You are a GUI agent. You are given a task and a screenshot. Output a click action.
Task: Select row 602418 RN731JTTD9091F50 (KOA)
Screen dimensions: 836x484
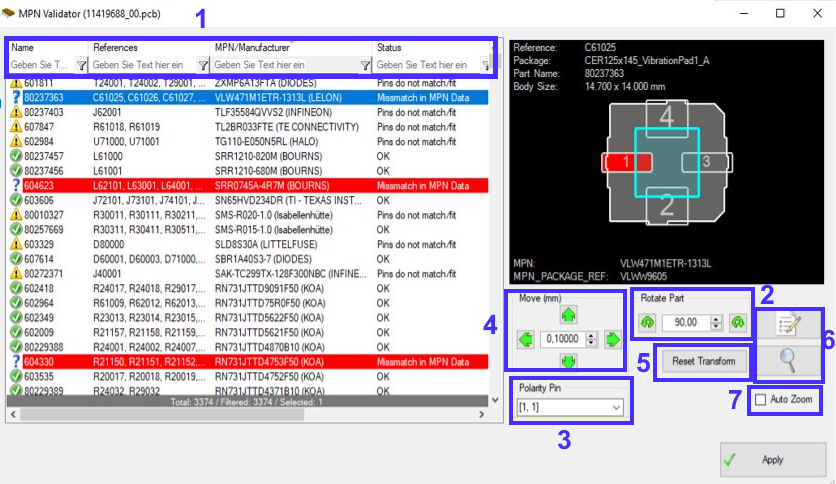point(248,288)
